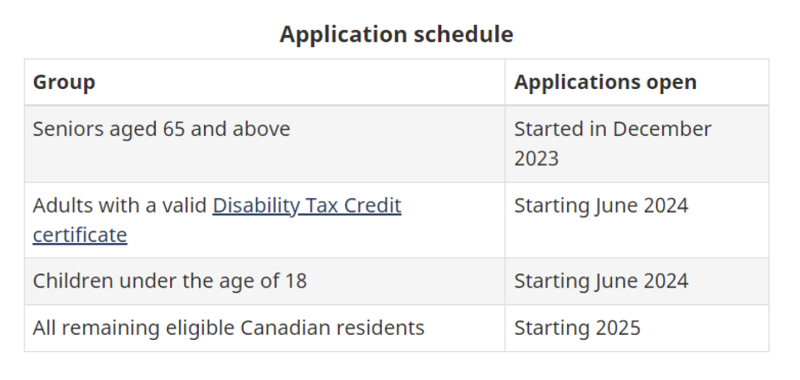This screenshot has width=800, height=380.
Task: Click the word Credit in the link
Action: pyautogui.click(x=372, y=206)
